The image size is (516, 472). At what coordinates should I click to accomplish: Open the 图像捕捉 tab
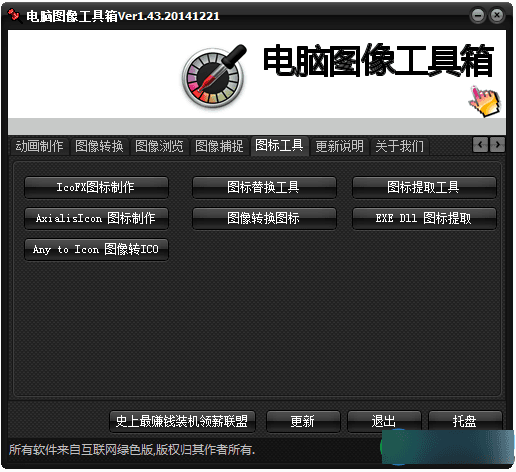point(219,146)
